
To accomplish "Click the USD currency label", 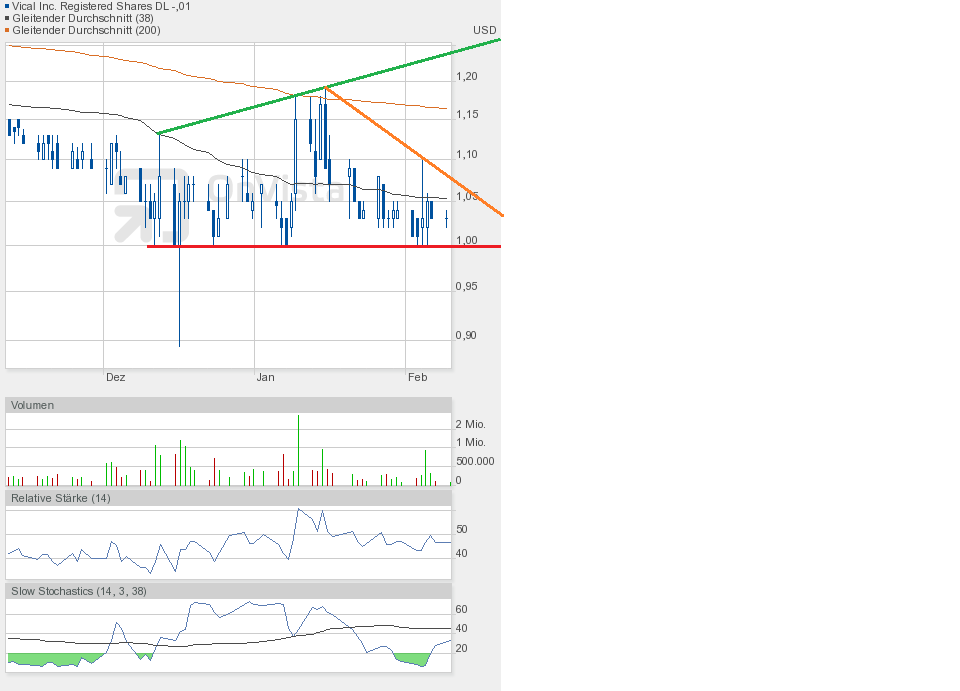I will (x=485, y=30).
